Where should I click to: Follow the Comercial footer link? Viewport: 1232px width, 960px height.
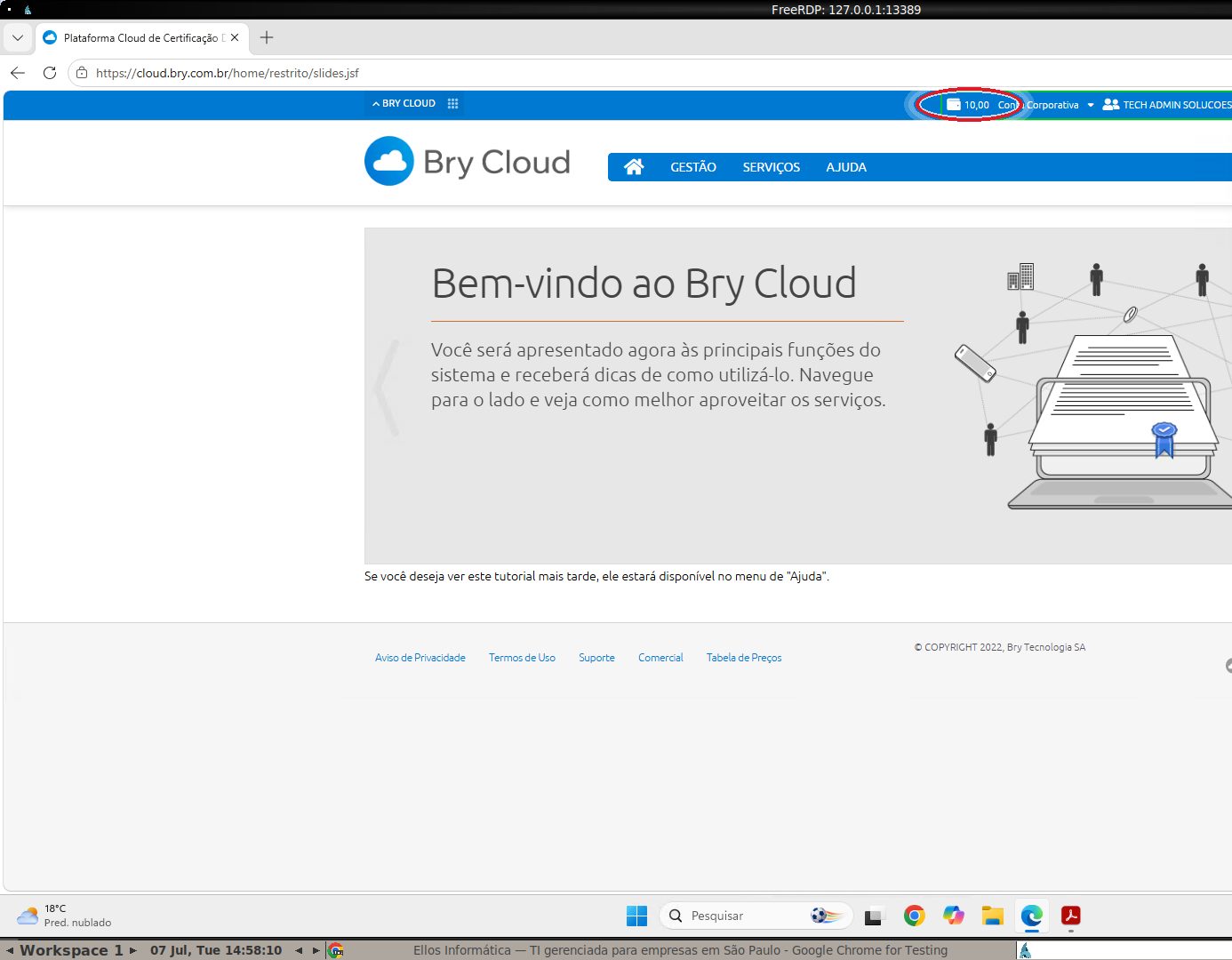tap(660, 658)
